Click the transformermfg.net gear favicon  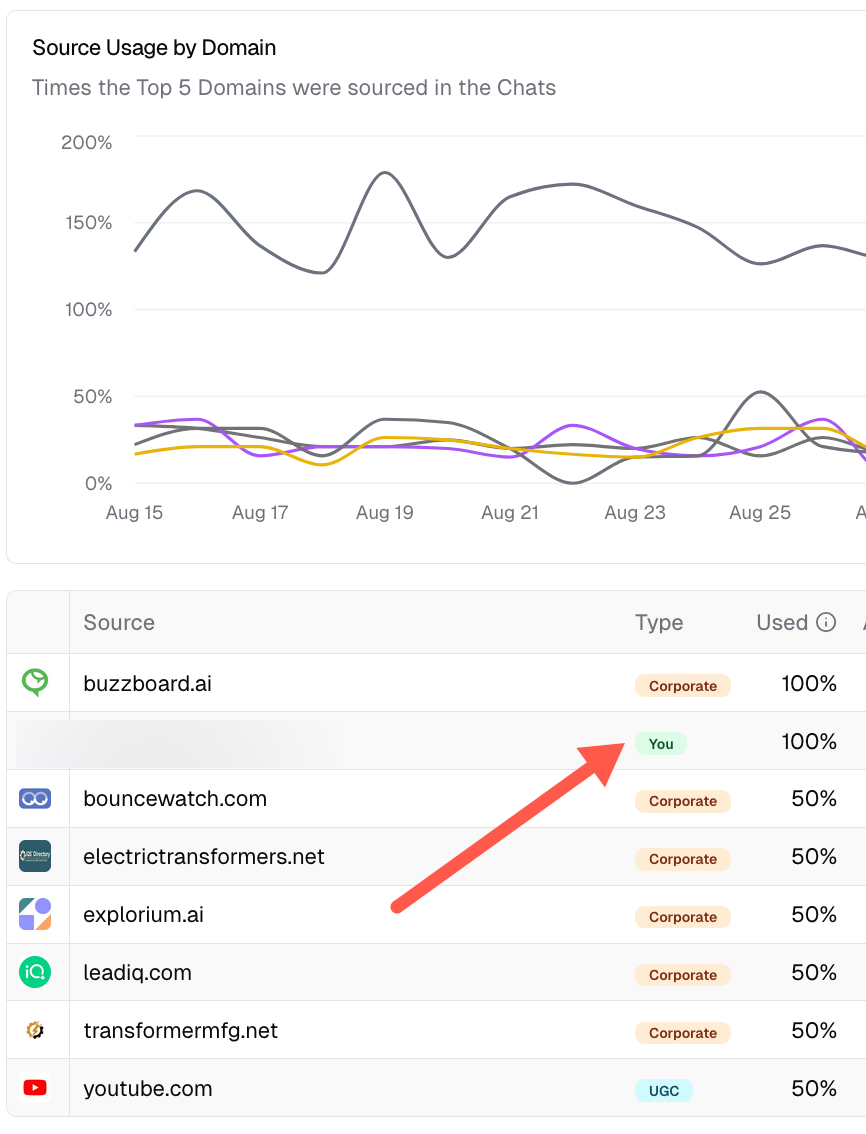pos(35,1030)
